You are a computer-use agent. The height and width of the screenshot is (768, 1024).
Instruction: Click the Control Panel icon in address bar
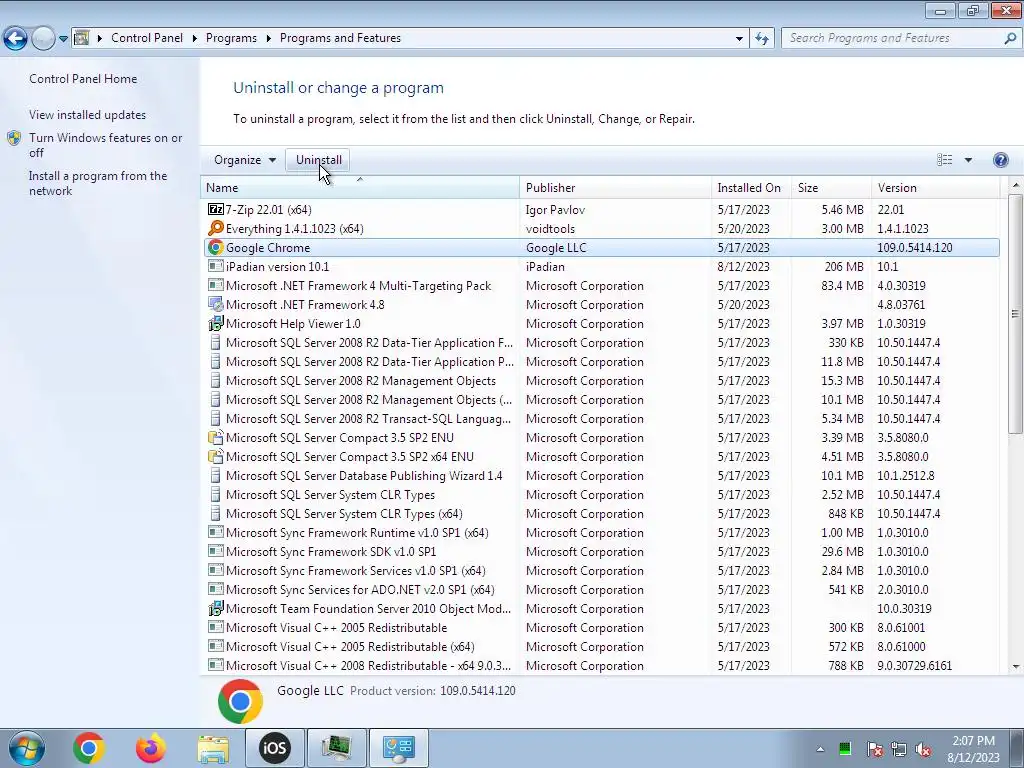click(x=82, y=38)
